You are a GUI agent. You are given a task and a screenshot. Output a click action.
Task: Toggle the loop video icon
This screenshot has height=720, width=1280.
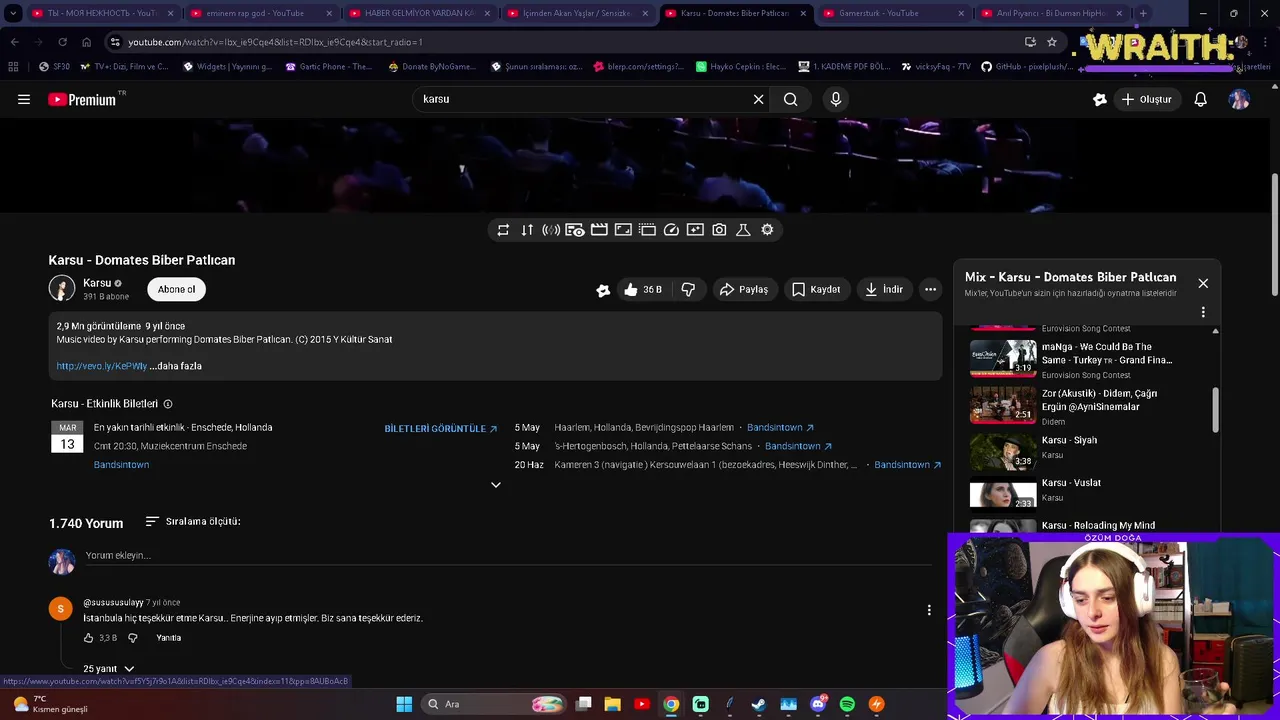tap(503, 230)
